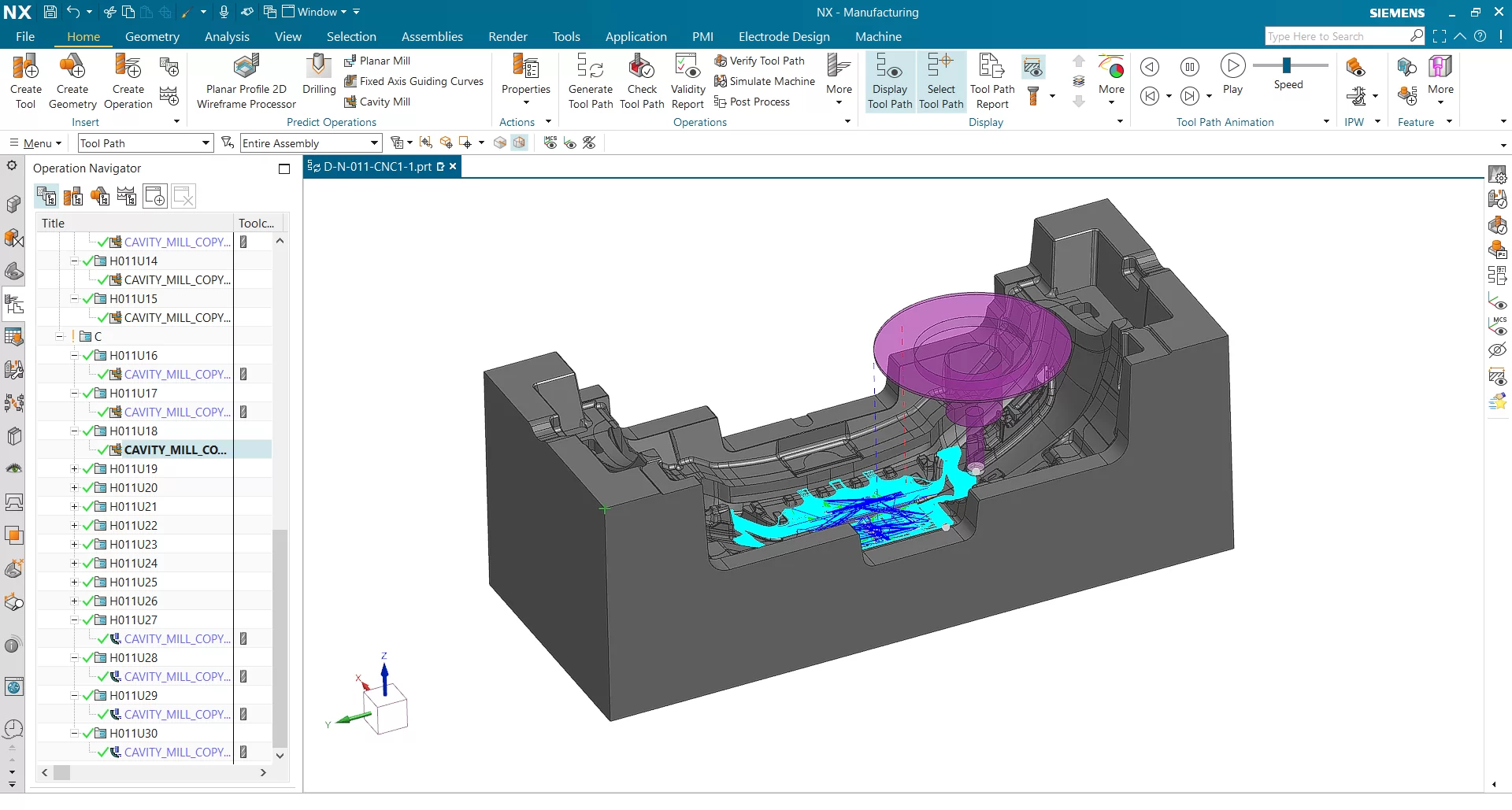Close the D-N-011-CNC1-1.prt tab
The width and height of the screenshot is (1512, 810).
(453, 167)
